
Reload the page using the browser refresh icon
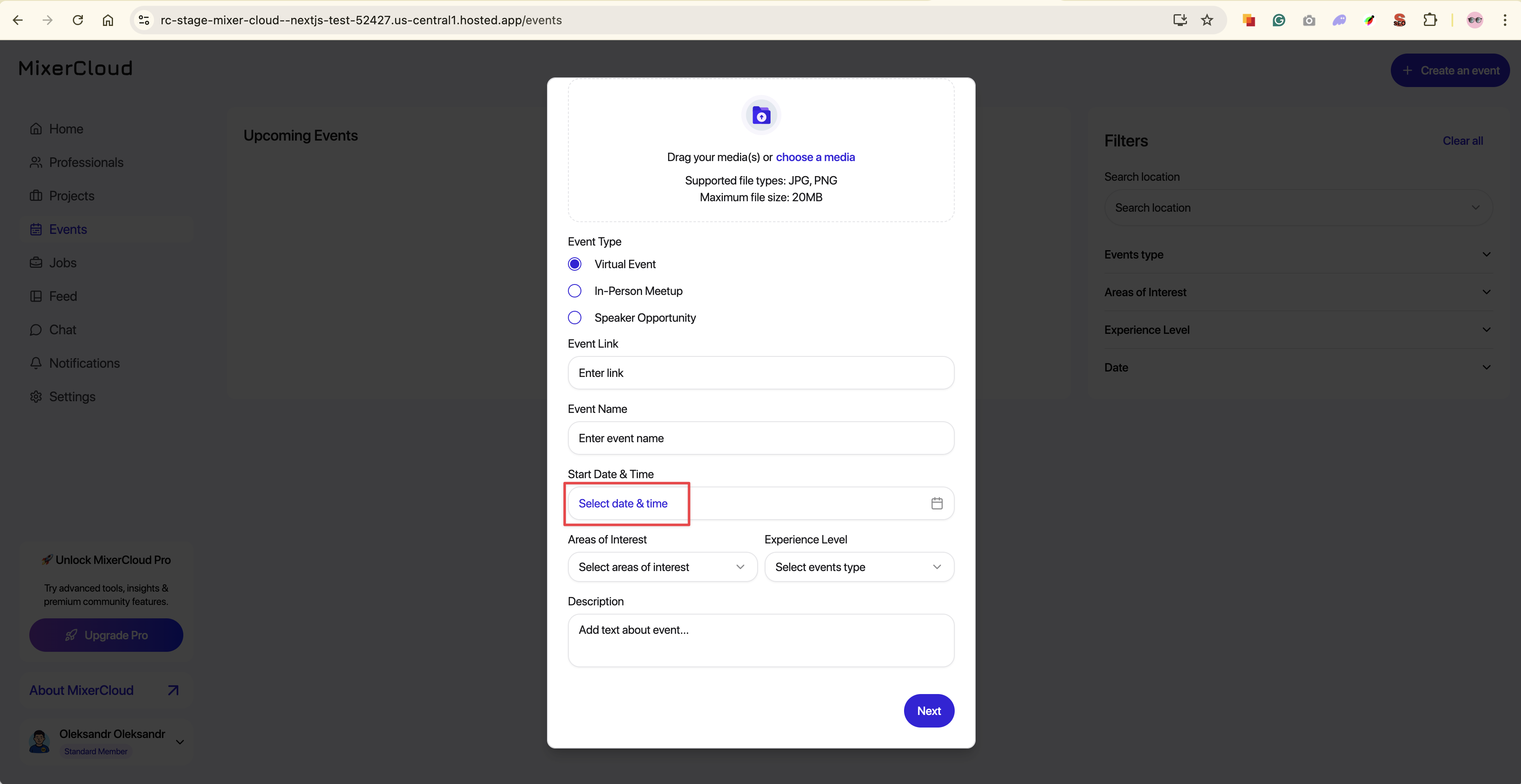pos(77,20)
